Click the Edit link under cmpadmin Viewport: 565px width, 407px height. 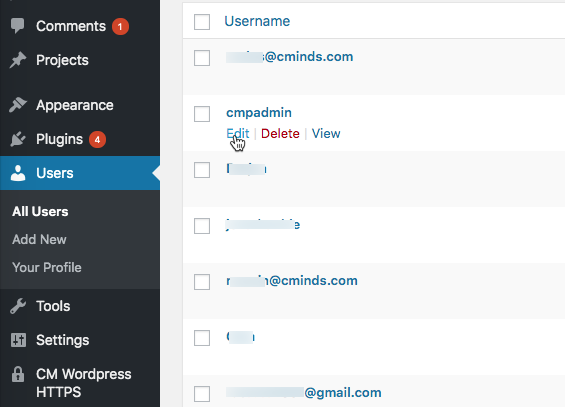(x=237, y=134)
